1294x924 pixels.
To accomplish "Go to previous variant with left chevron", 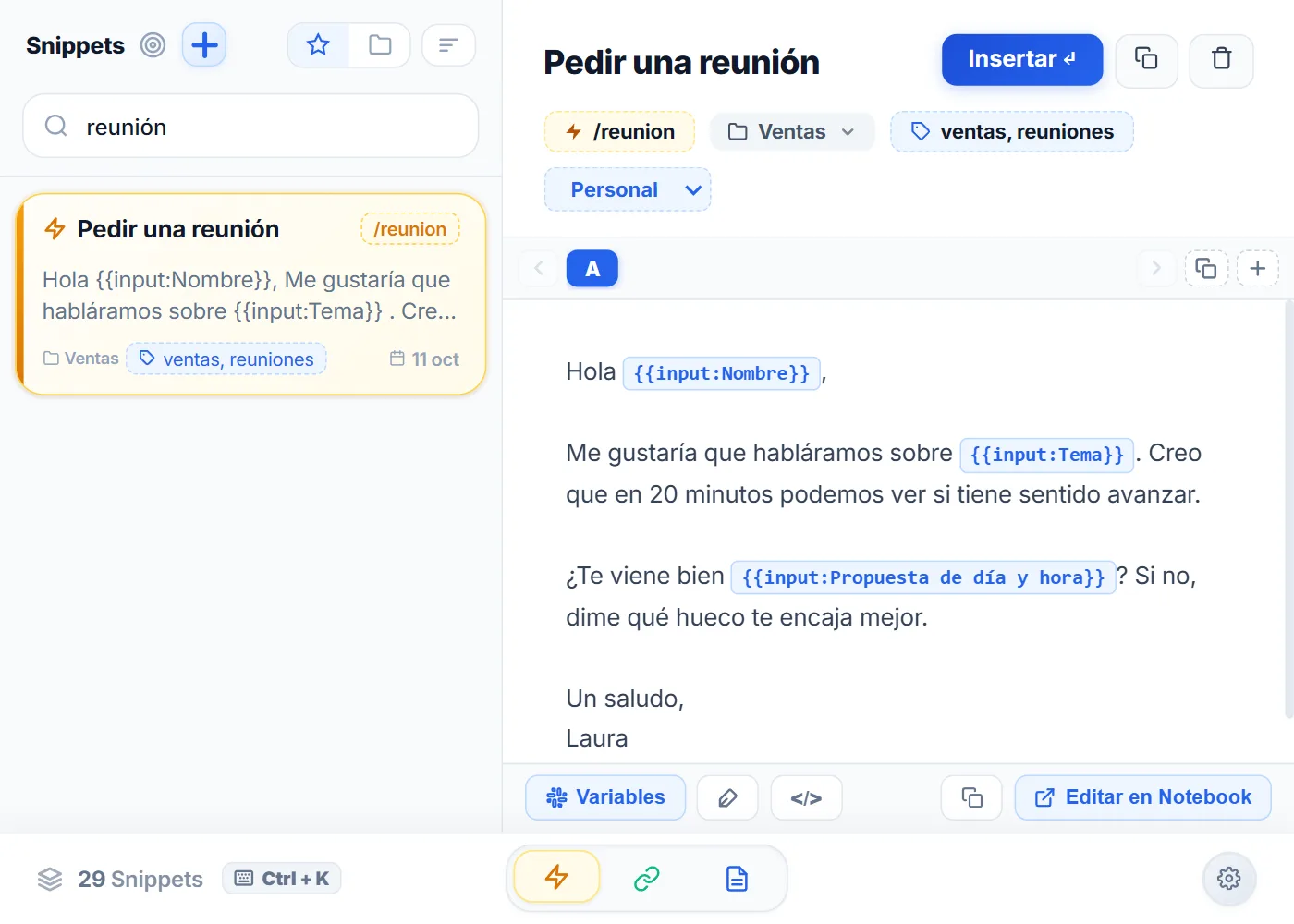I will pyautogui.click(x=539, y=269).
